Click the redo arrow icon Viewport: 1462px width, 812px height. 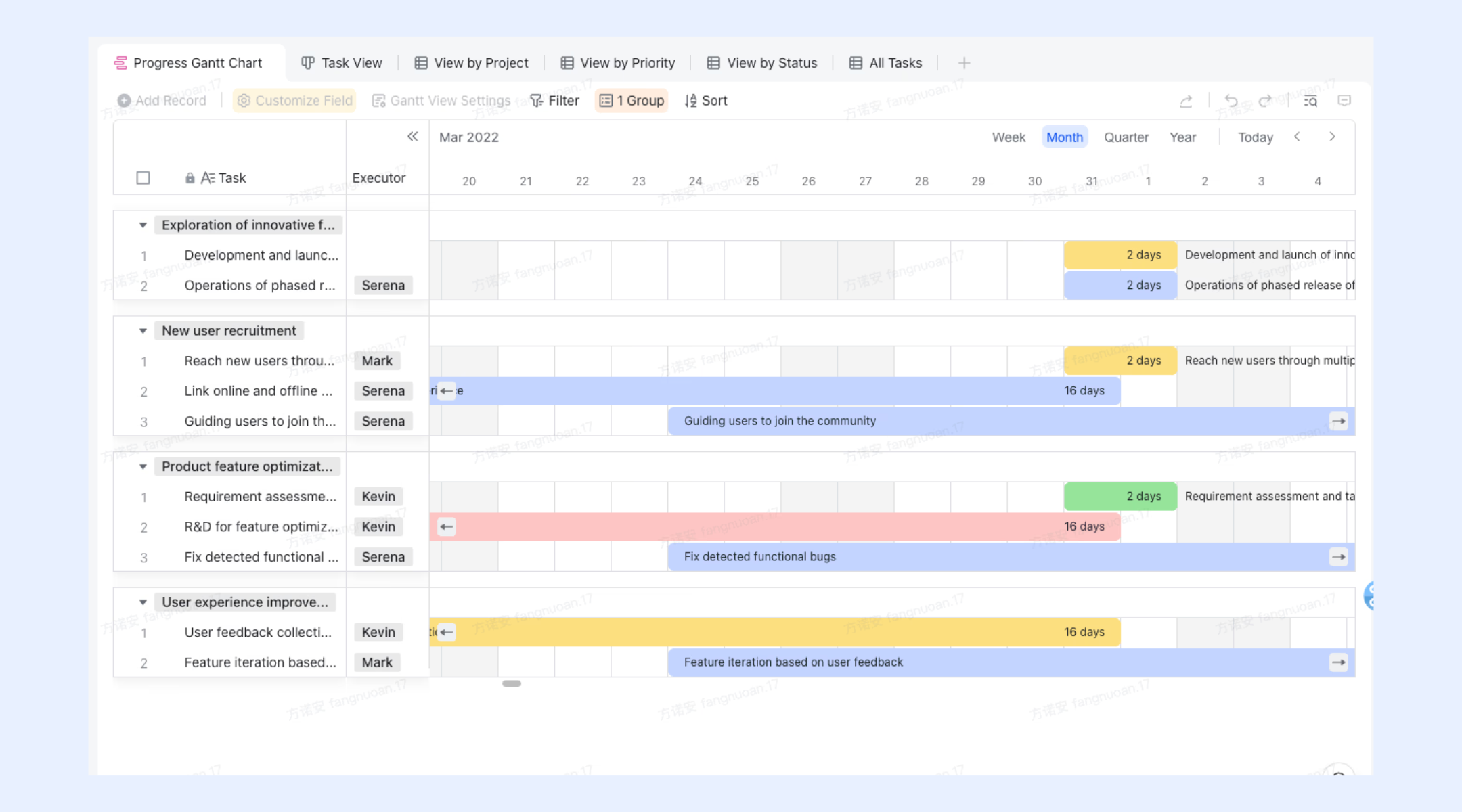pos(1264,101)
